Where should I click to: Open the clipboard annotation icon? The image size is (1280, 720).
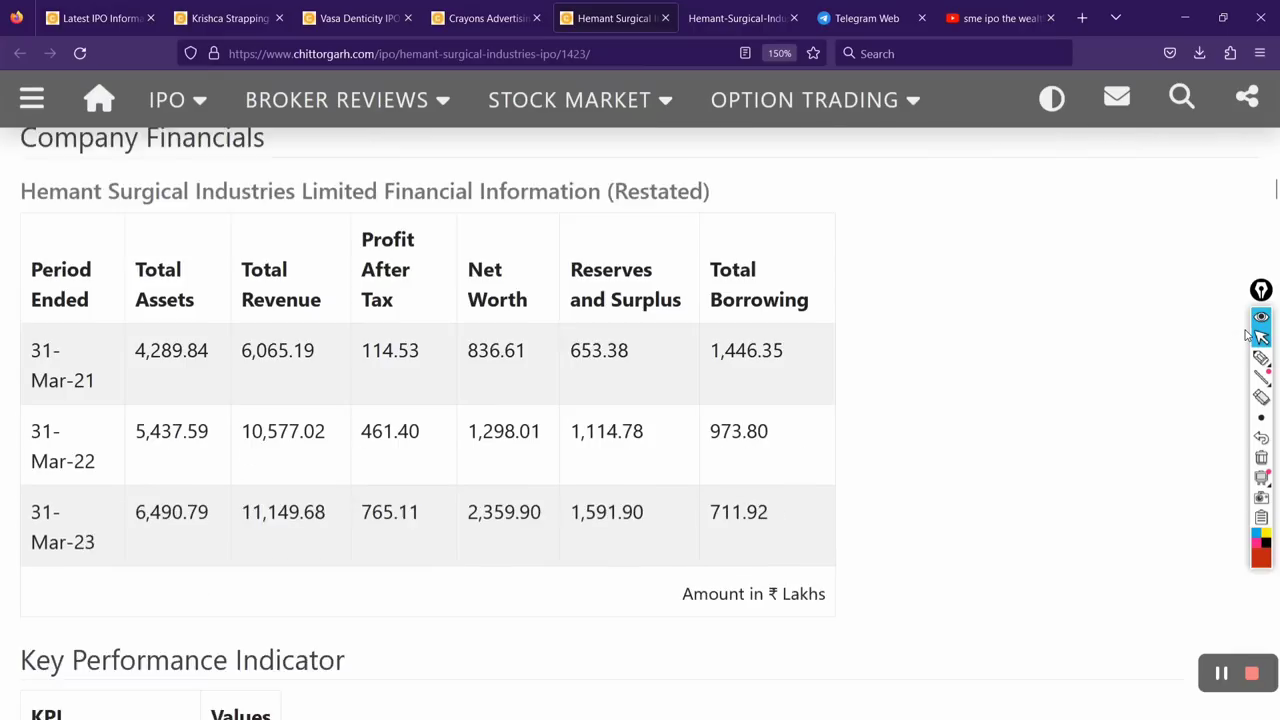1261,517
